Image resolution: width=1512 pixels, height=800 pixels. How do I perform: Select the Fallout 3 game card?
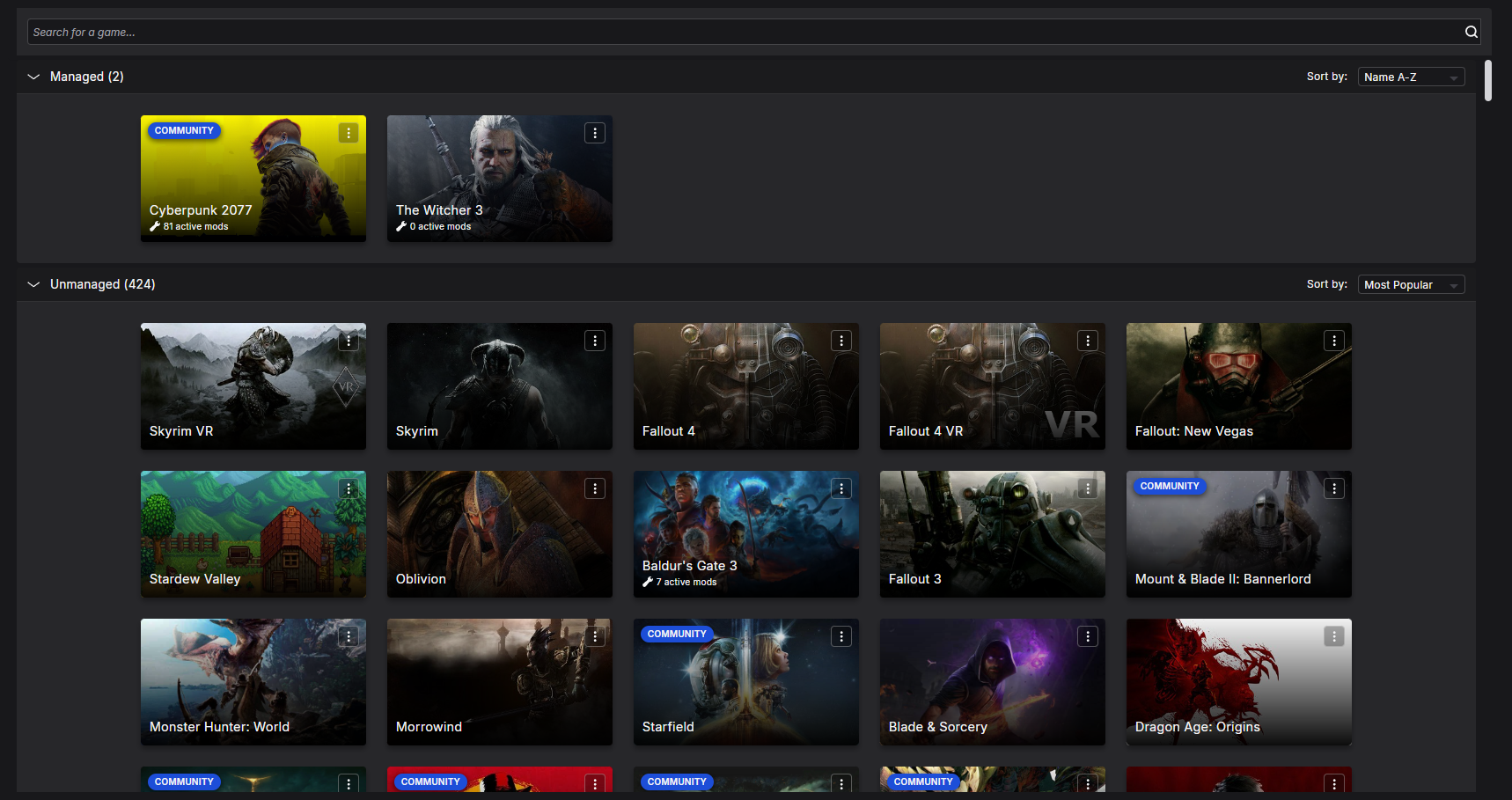(993, 534)
